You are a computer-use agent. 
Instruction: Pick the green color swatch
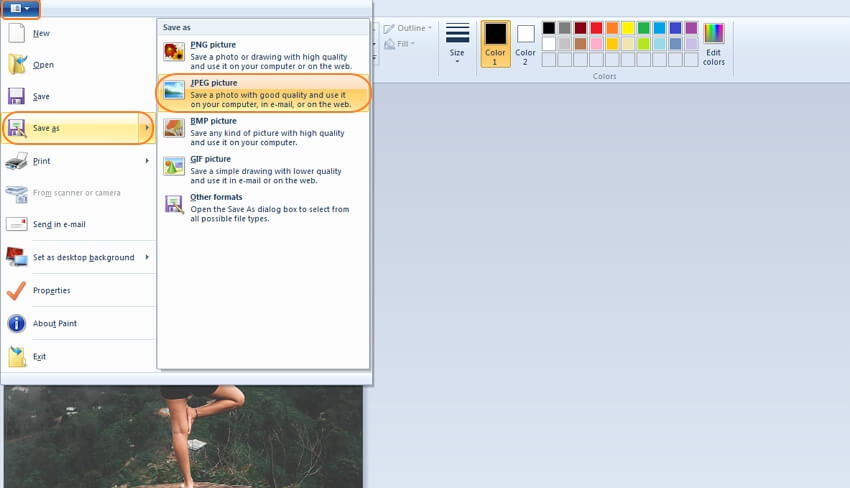coord(643,28)
